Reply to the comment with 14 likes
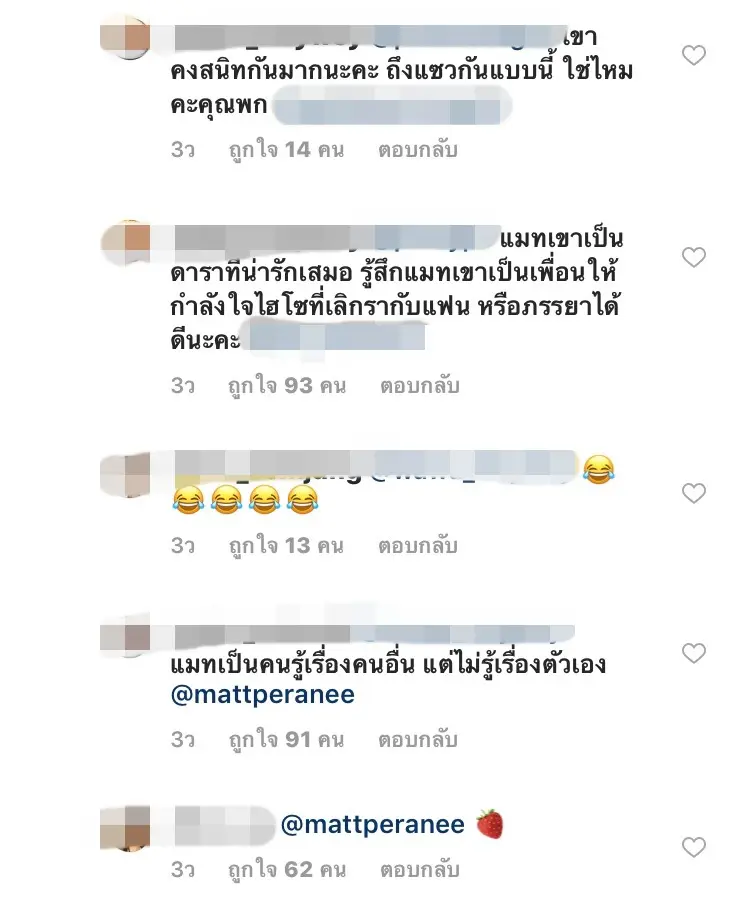 [418, 150]
